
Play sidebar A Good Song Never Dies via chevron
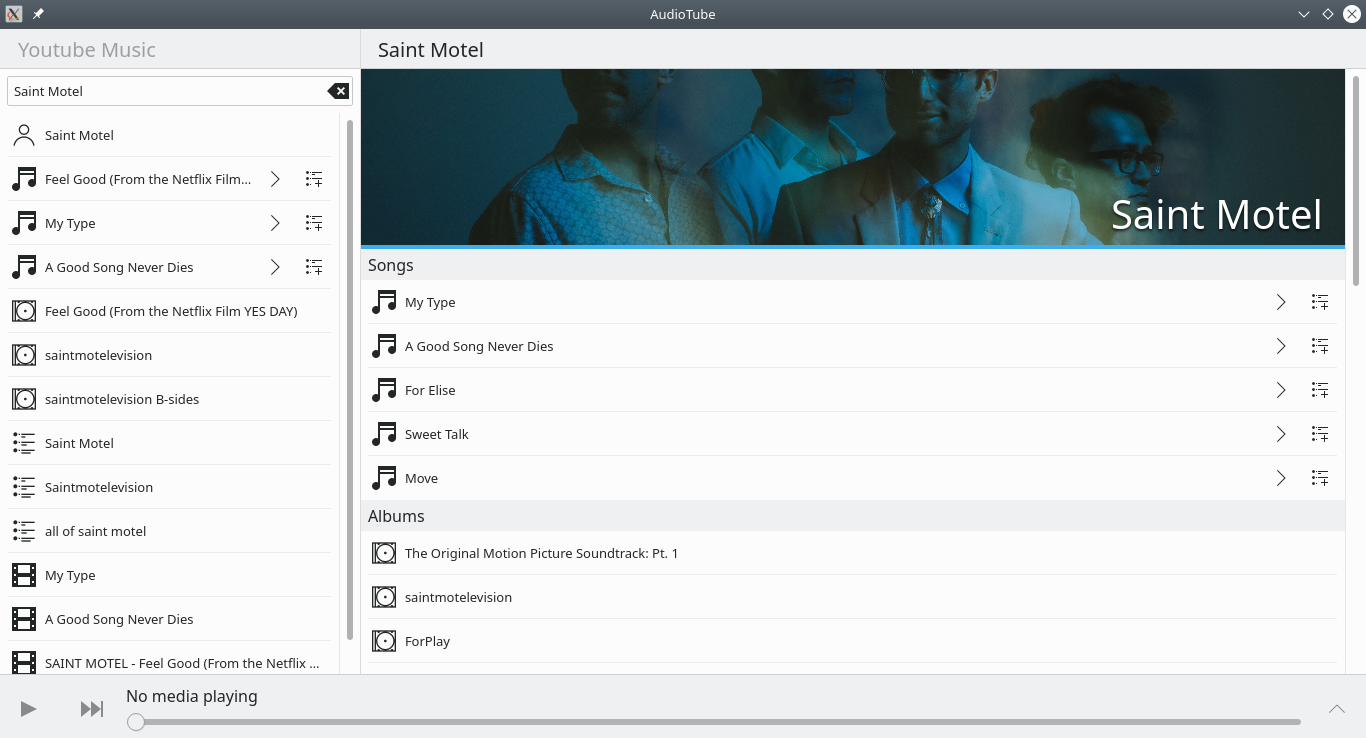275,267
